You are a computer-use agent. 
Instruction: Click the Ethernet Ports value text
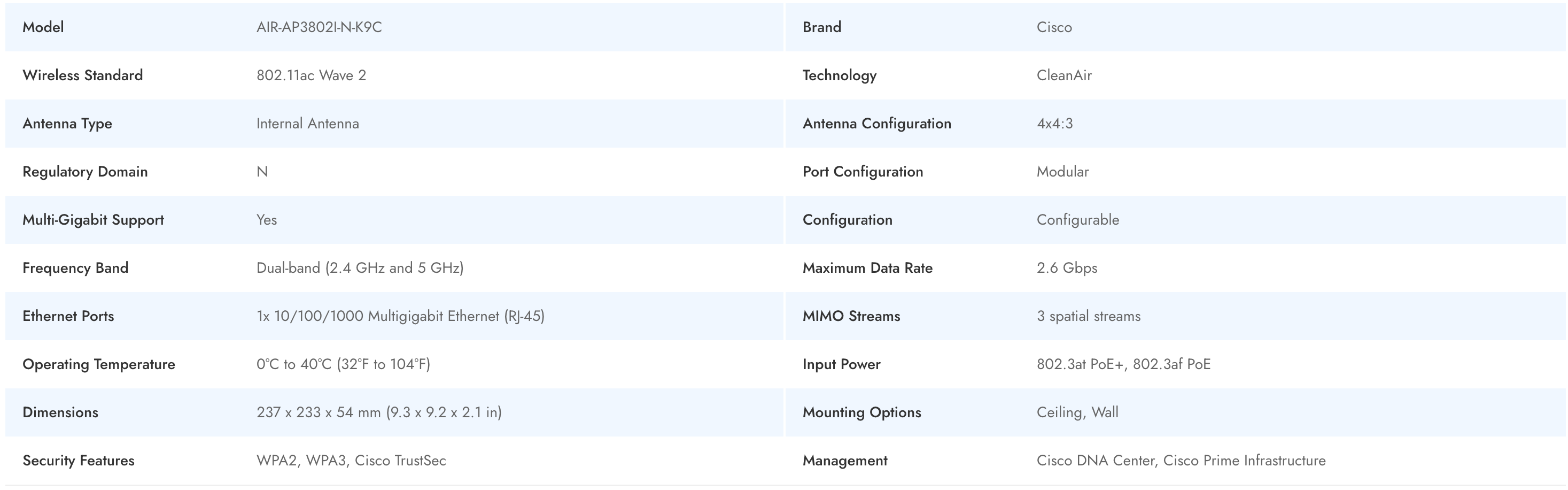[400, 316]
